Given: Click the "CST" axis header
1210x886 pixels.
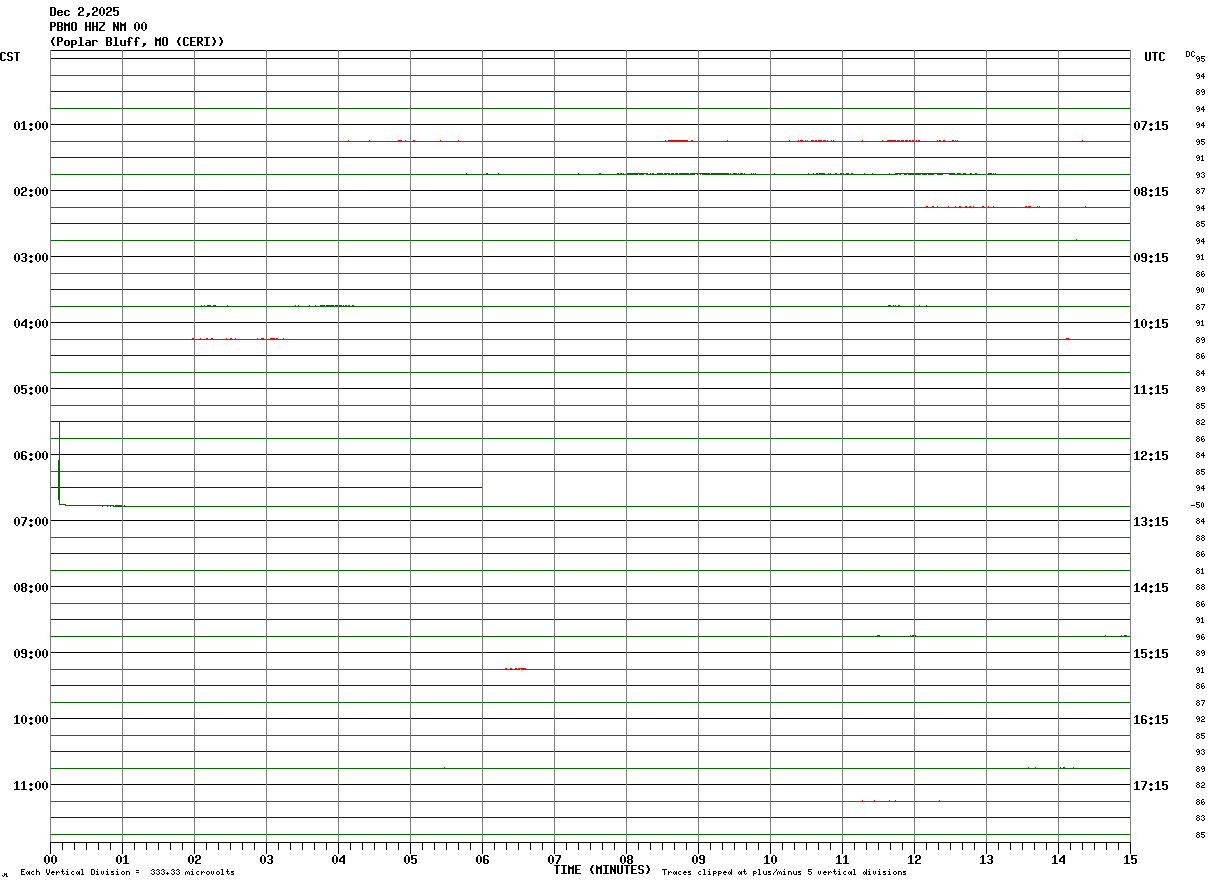Looking at the screenshot, I should point(10,57).
